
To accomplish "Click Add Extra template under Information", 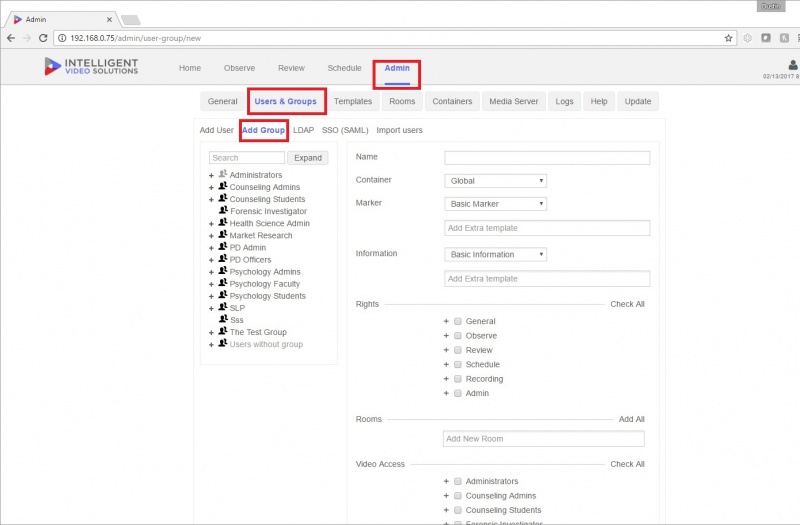I will [x=547, y=279].
